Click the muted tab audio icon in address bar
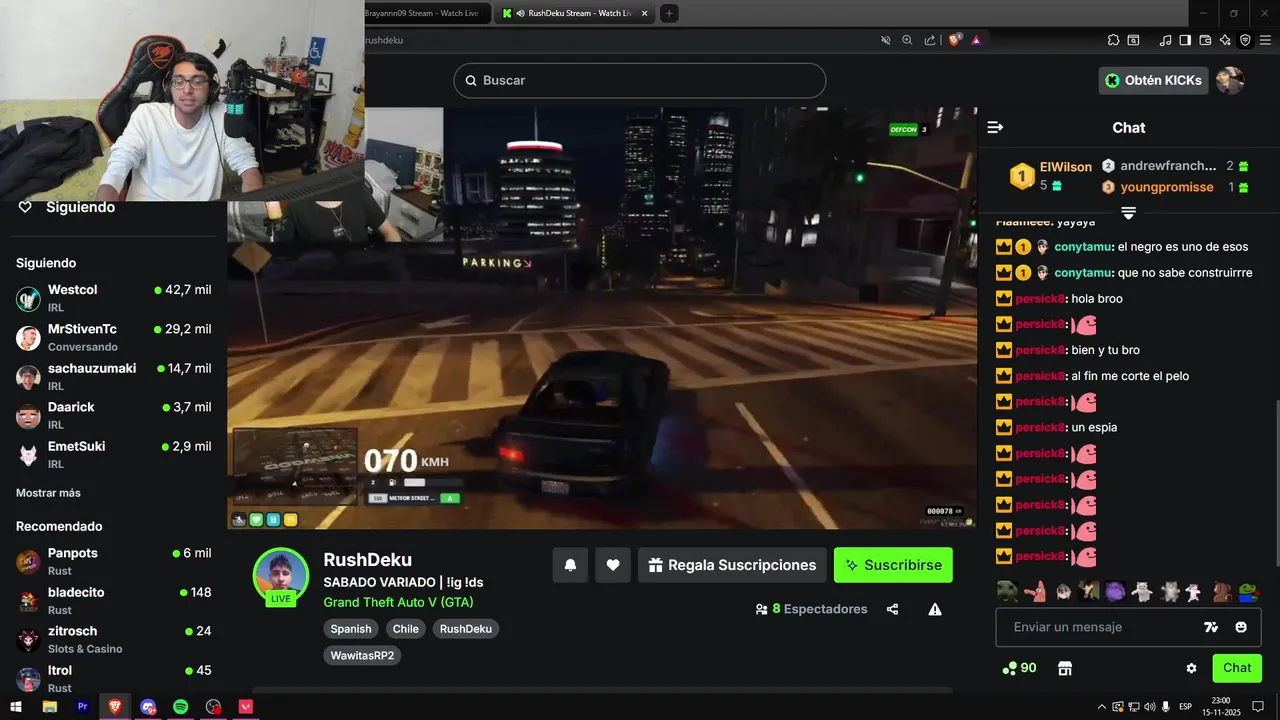 [885, 40]
